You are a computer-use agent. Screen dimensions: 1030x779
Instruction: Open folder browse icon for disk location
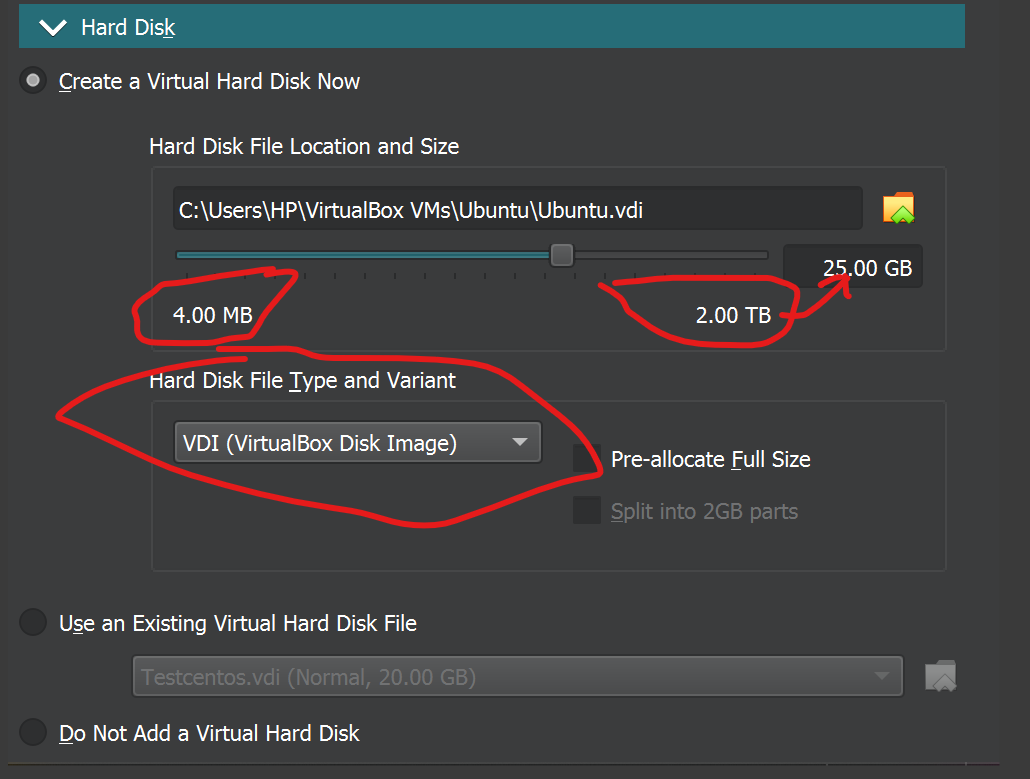(x=899, y=208)
